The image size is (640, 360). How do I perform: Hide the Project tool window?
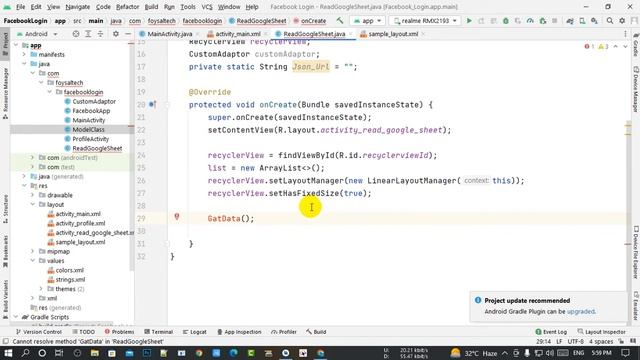coord(128,34)
